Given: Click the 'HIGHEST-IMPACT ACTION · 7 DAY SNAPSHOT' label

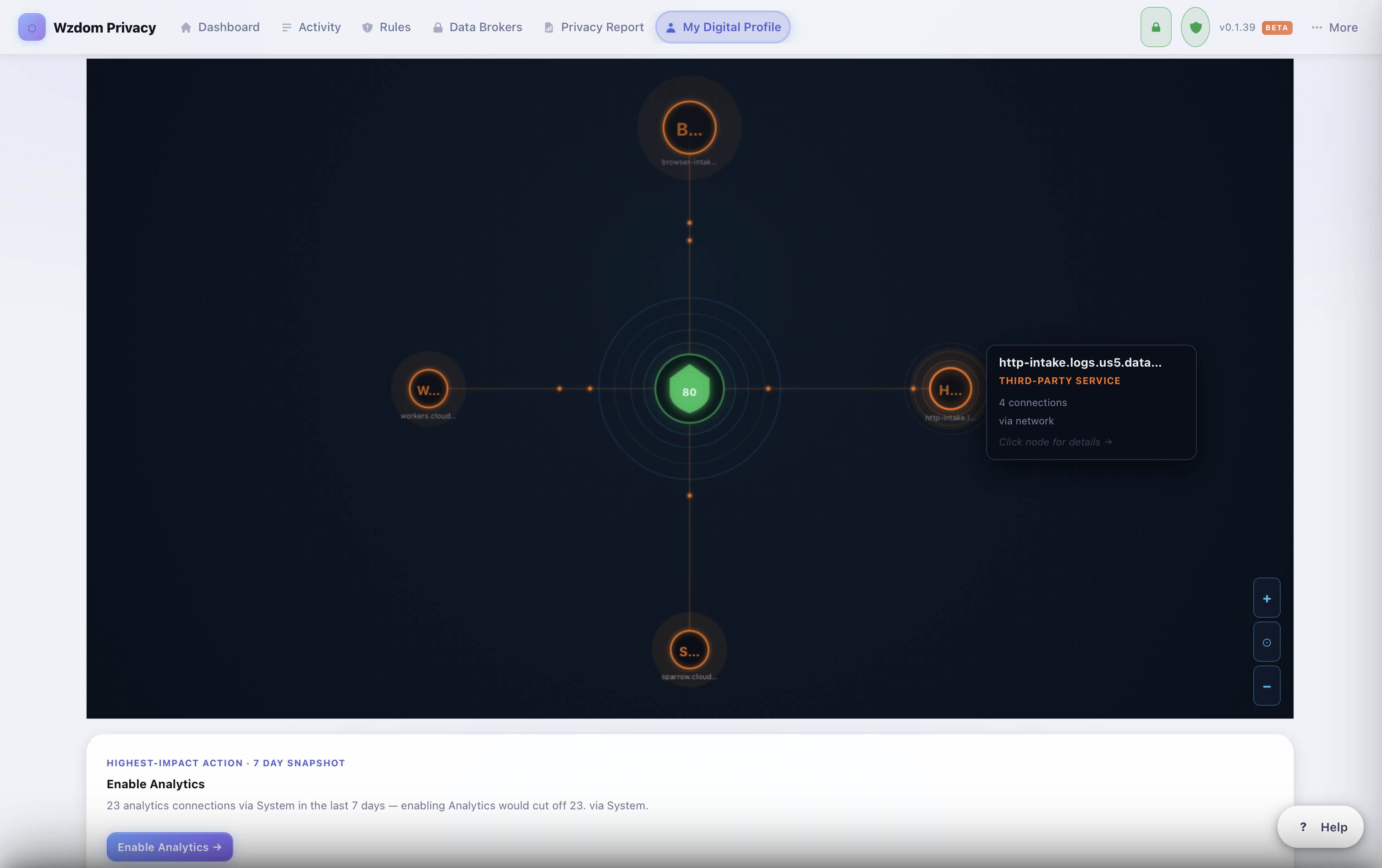Looking at the screenshot, I should click(225, 763).
